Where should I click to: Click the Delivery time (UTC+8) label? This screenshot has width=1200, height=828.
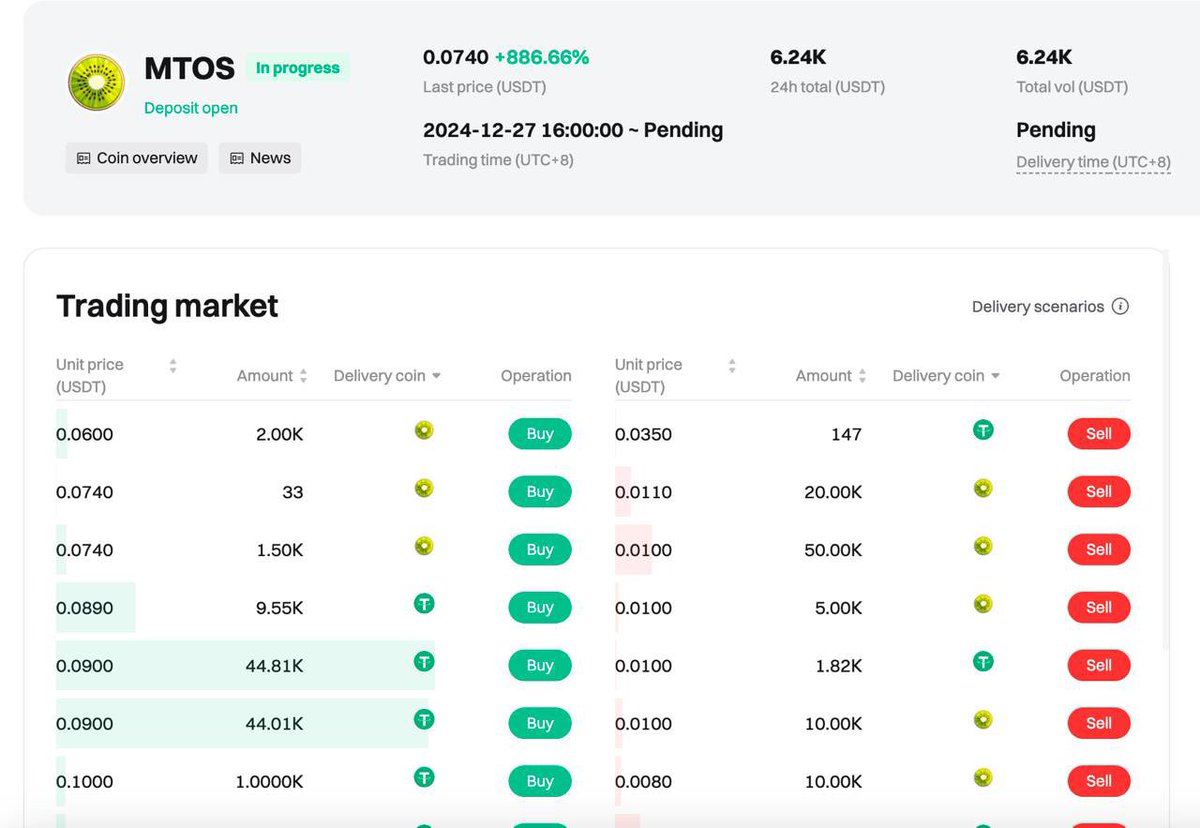[x=1093, y=162]
